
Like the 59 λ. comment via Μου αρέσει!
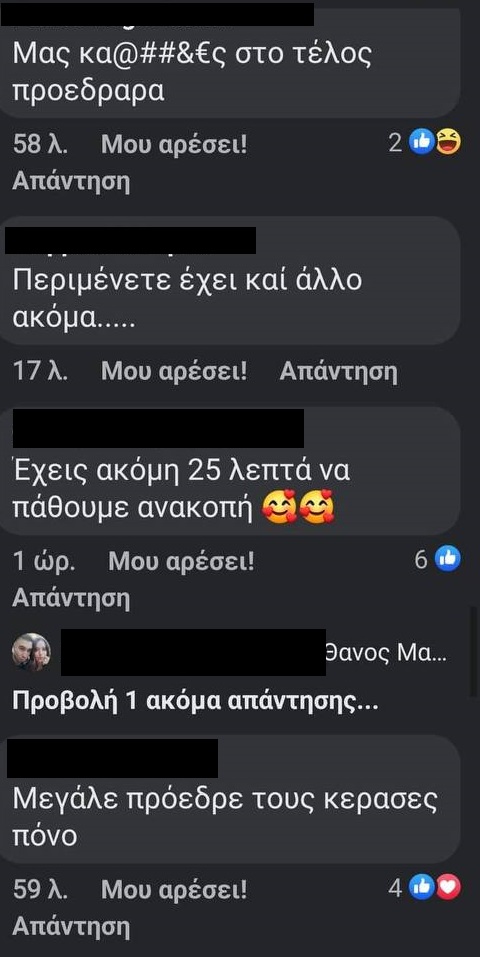[174, 890]
